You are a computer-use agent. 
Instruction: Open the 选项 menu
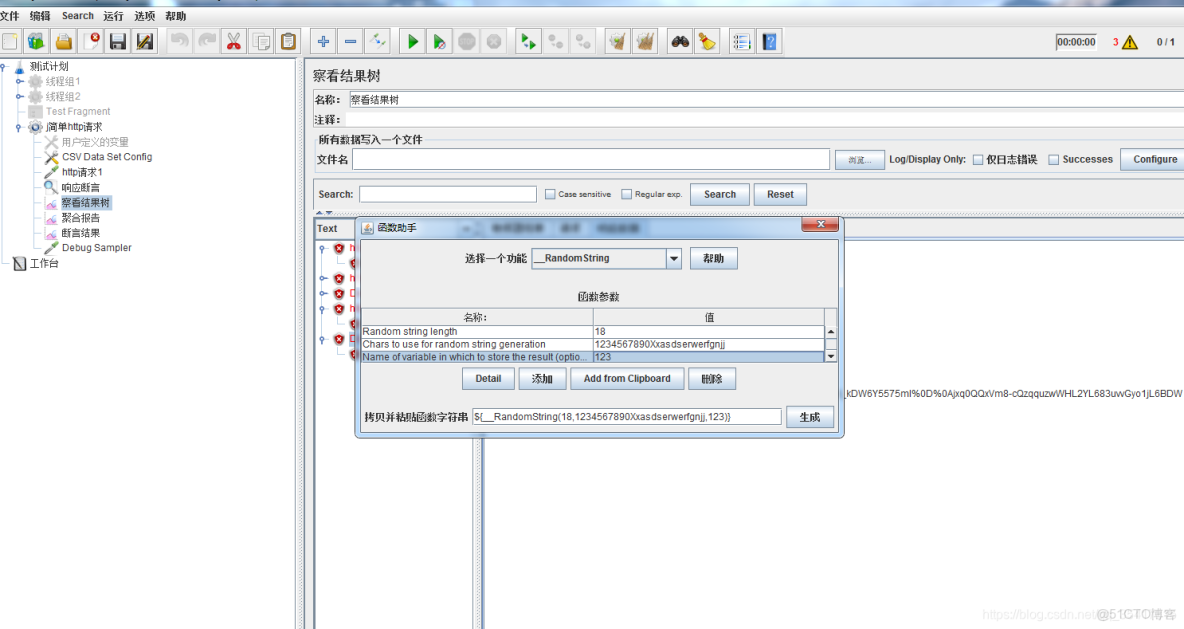pos(143,15)
